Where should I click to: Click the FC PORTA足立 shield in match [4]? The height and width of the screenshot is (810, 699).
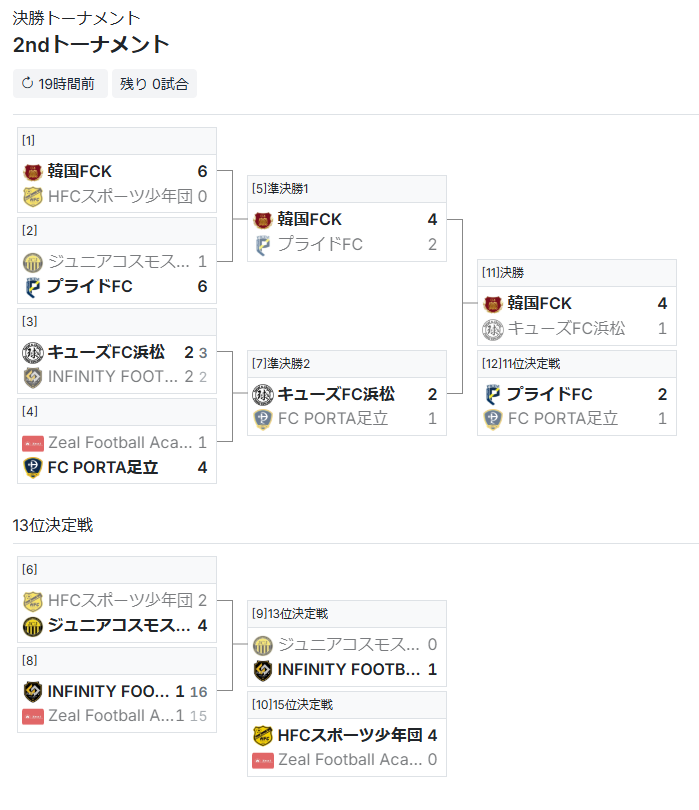pyautogui.click(x=33, y=468)
